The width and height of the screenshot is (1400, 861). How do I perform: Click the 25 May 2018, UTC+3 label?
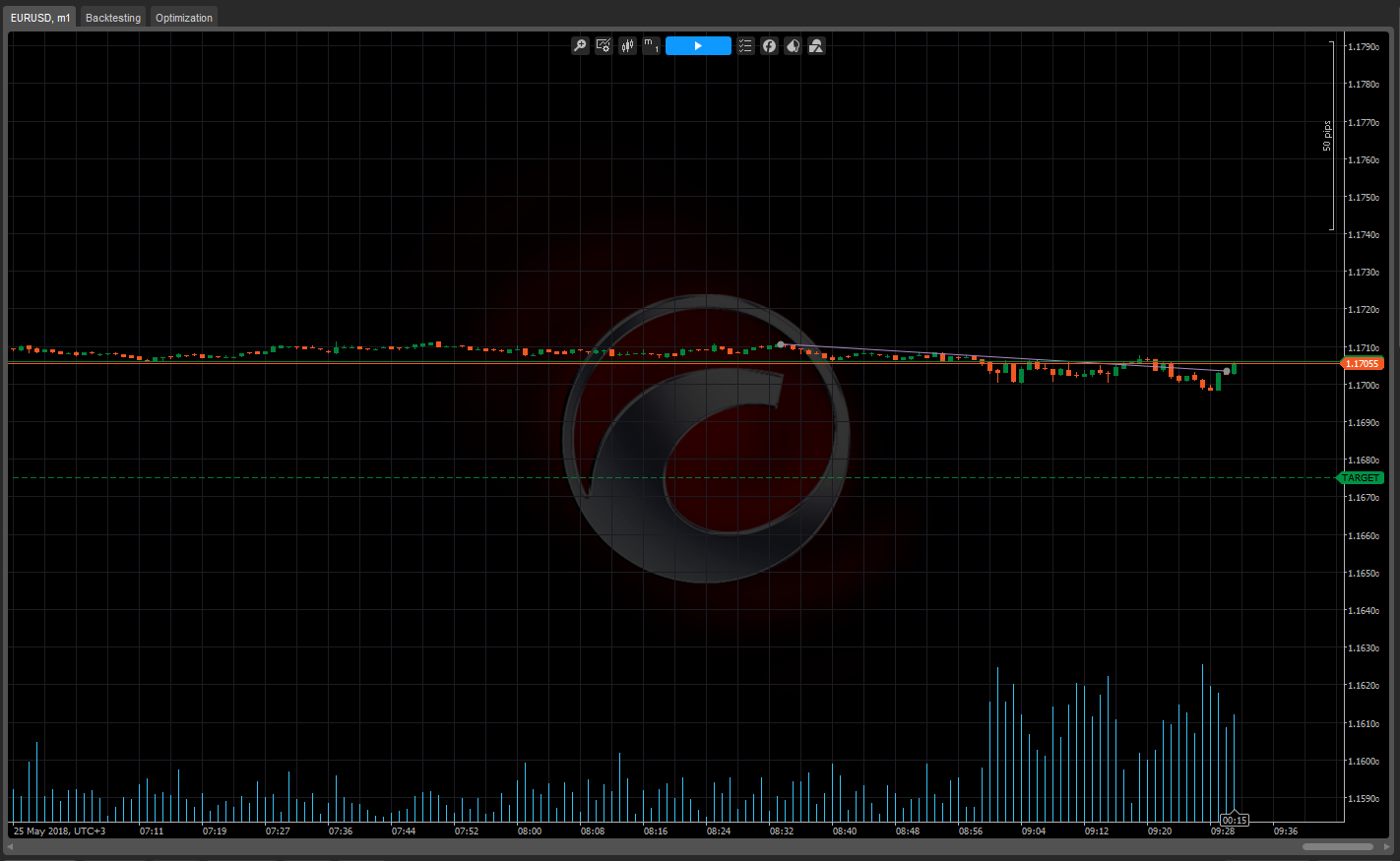pos(59,831)
